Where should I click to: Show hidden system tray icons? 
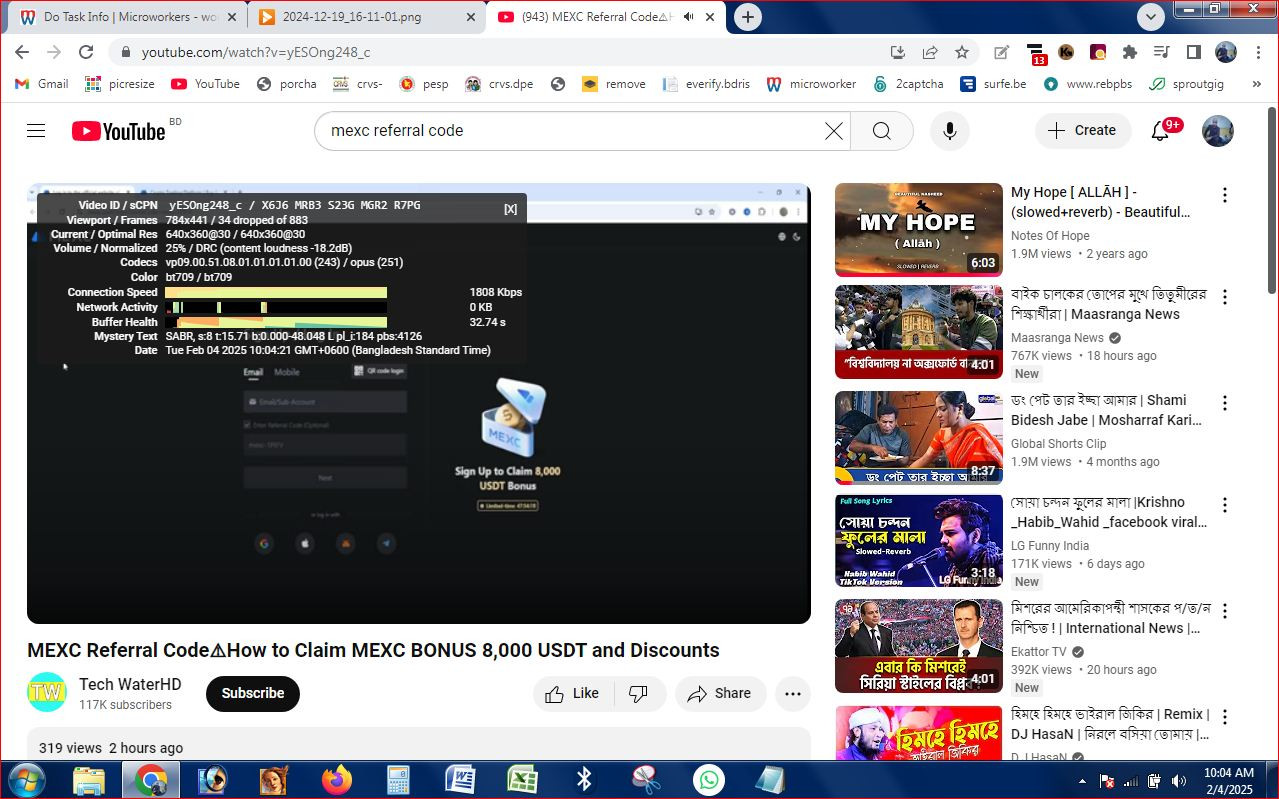point(1082,781)
